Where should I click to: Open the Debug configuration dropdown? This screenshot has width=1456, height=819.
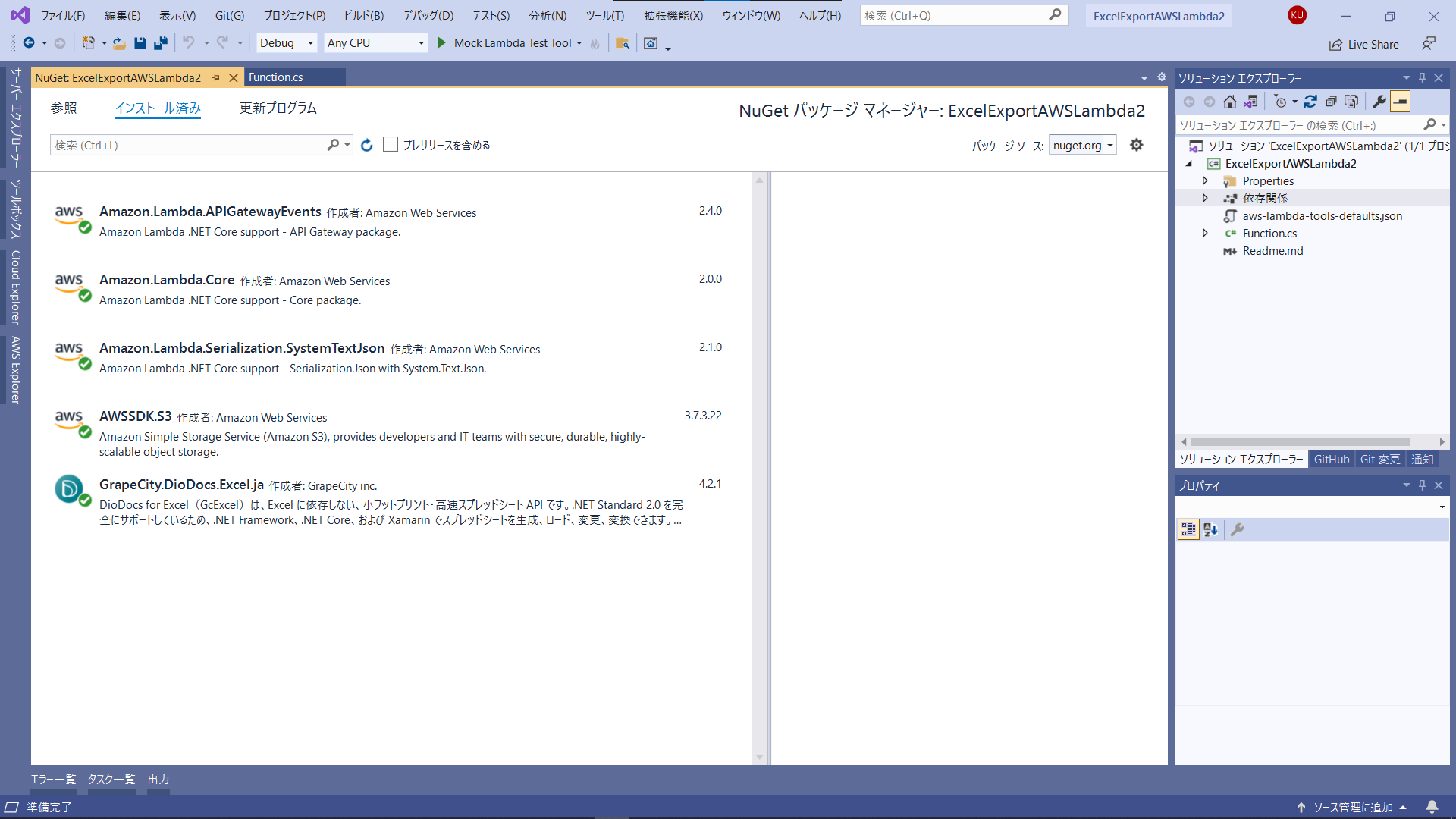pyautogui.click(x=286, y=43)
